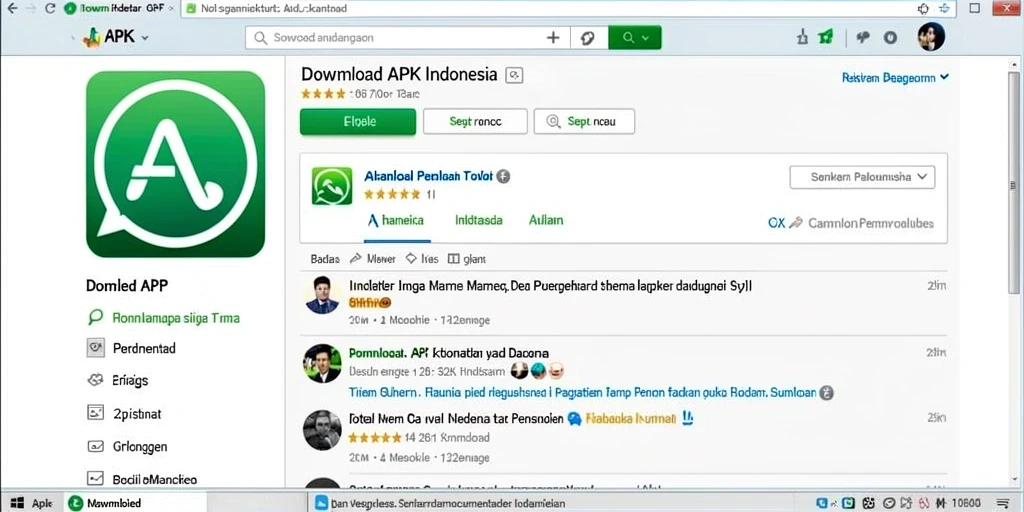Click the plus icon in search field
1024x512 pixels.
point(552,38)
